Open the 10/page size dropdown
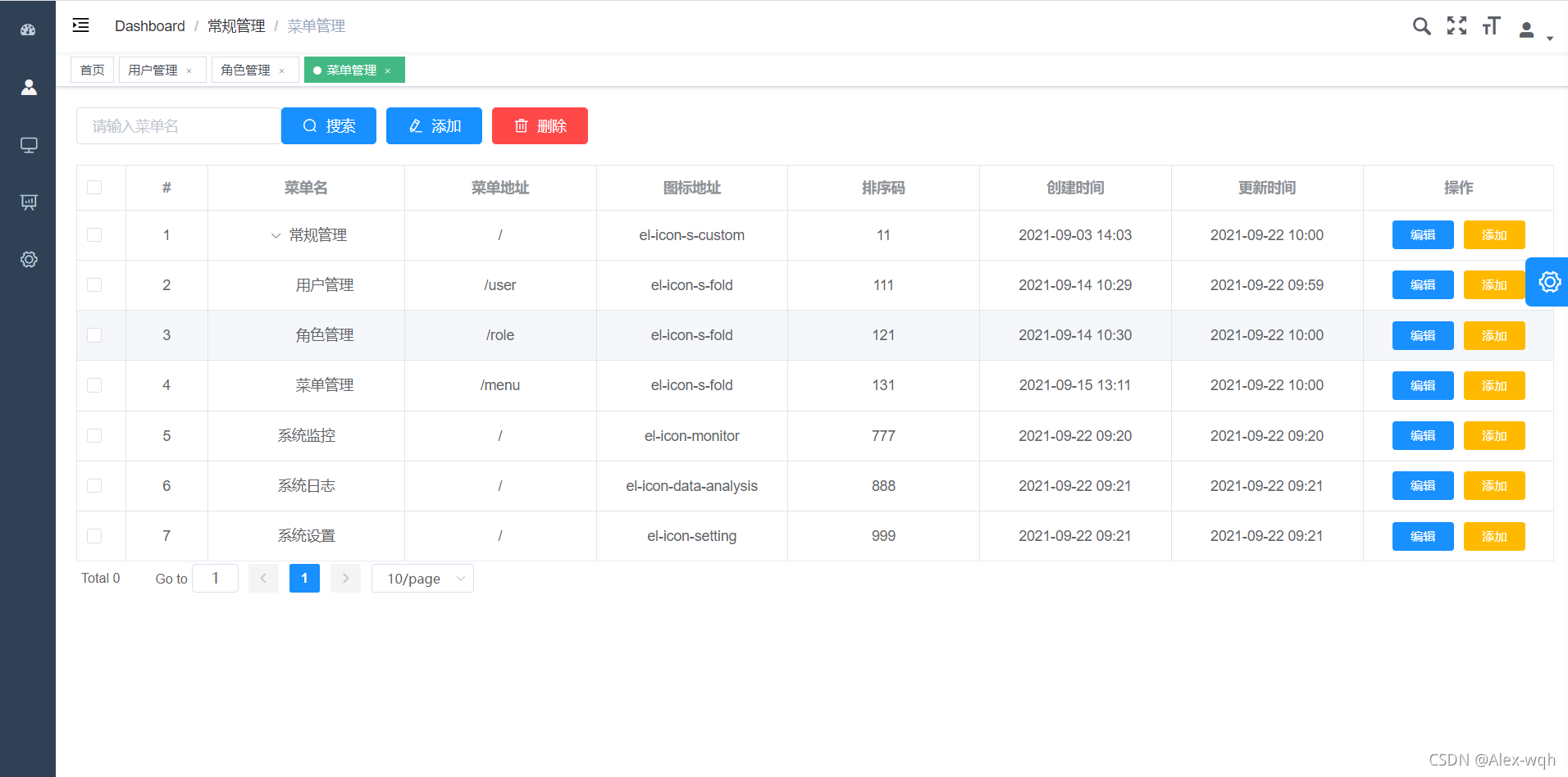The height and width of the screenshot is (777, 1568). (422, 578)
